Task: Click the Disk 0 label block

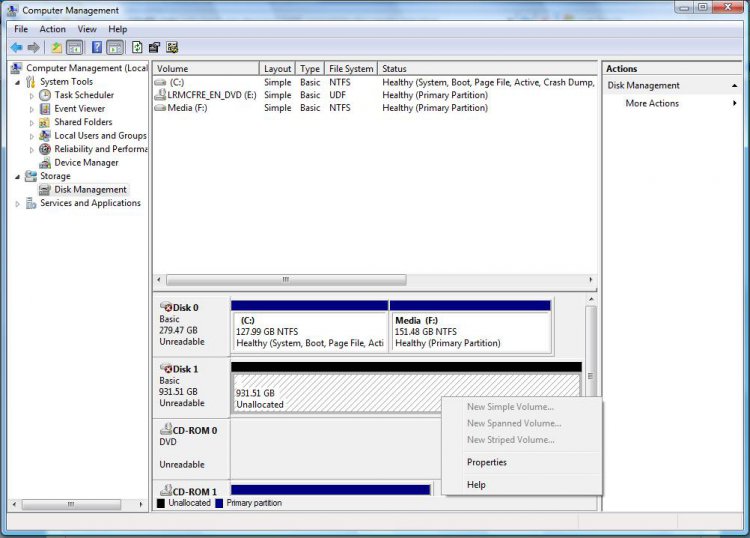Action: [191, 326]
